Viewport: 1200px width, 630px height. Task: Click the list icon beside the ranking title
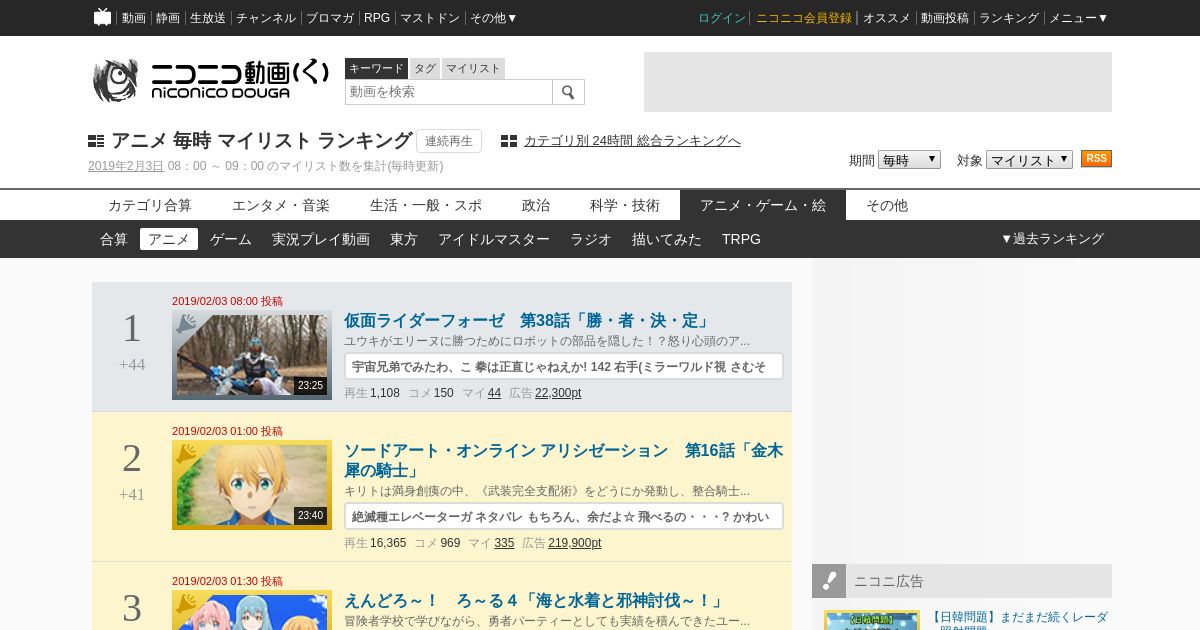coord(96,141)
